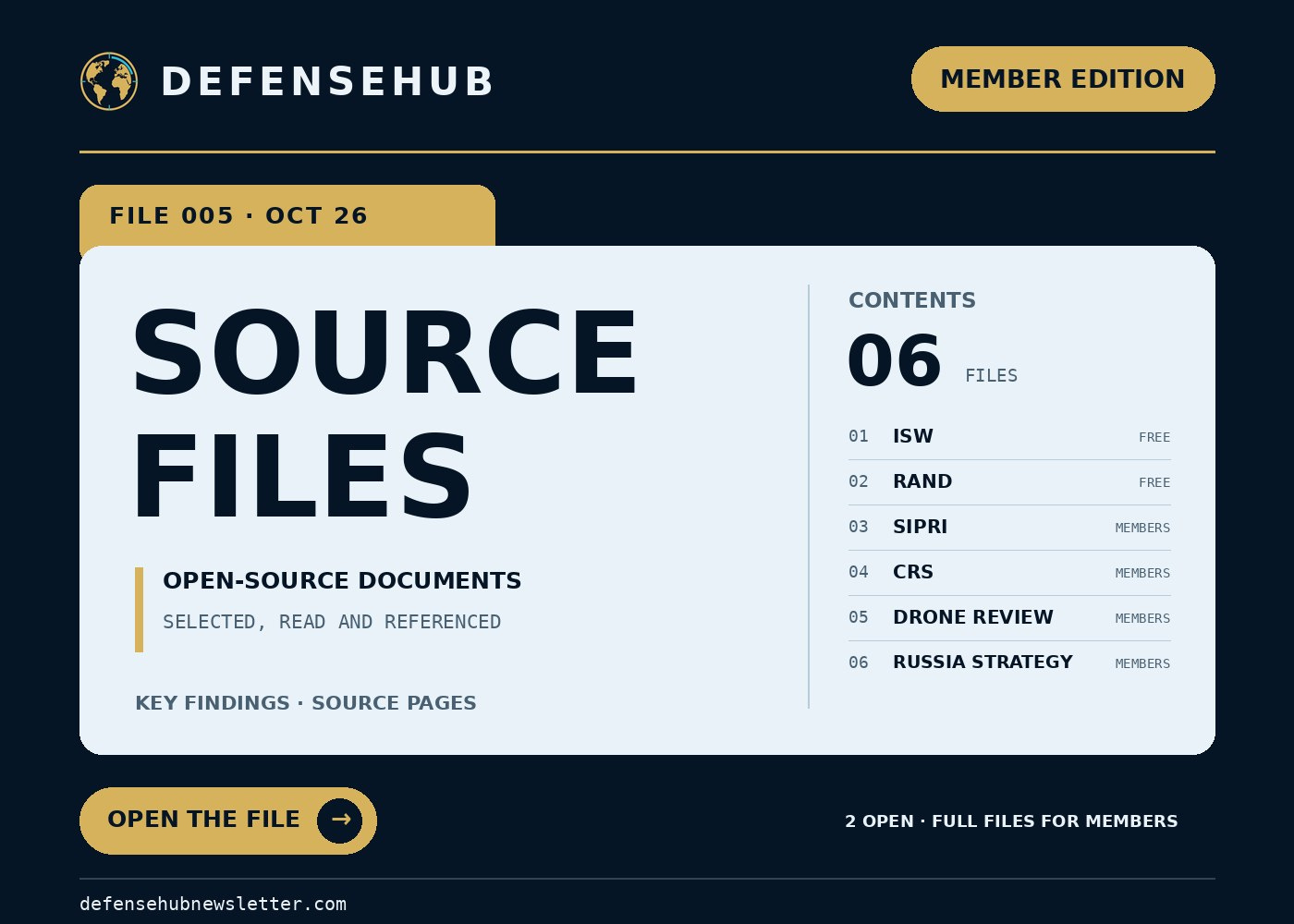Click the DEFENSEHUB wordmark
The height and width of the screenshot is (924, 1294).
click(327, 81)
